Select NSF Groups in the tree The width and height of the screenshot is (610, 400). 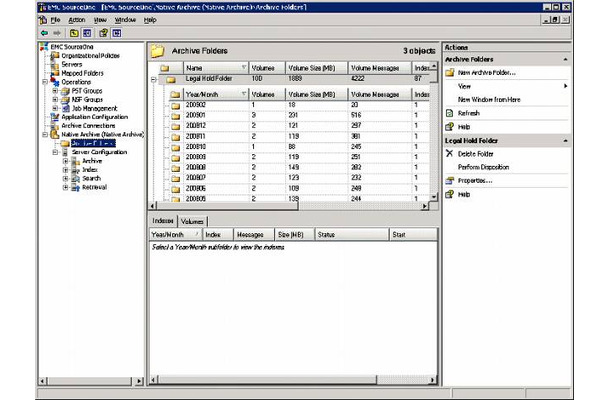pos(88,100)
